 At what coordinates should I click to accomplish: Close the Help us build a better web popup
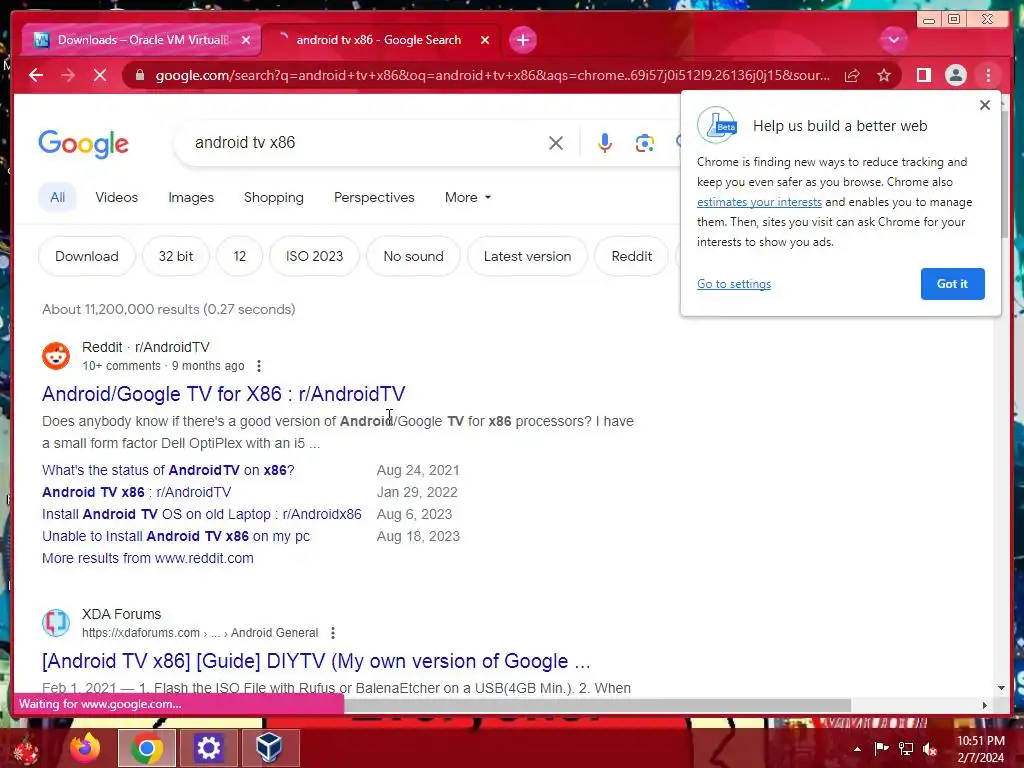985,105
